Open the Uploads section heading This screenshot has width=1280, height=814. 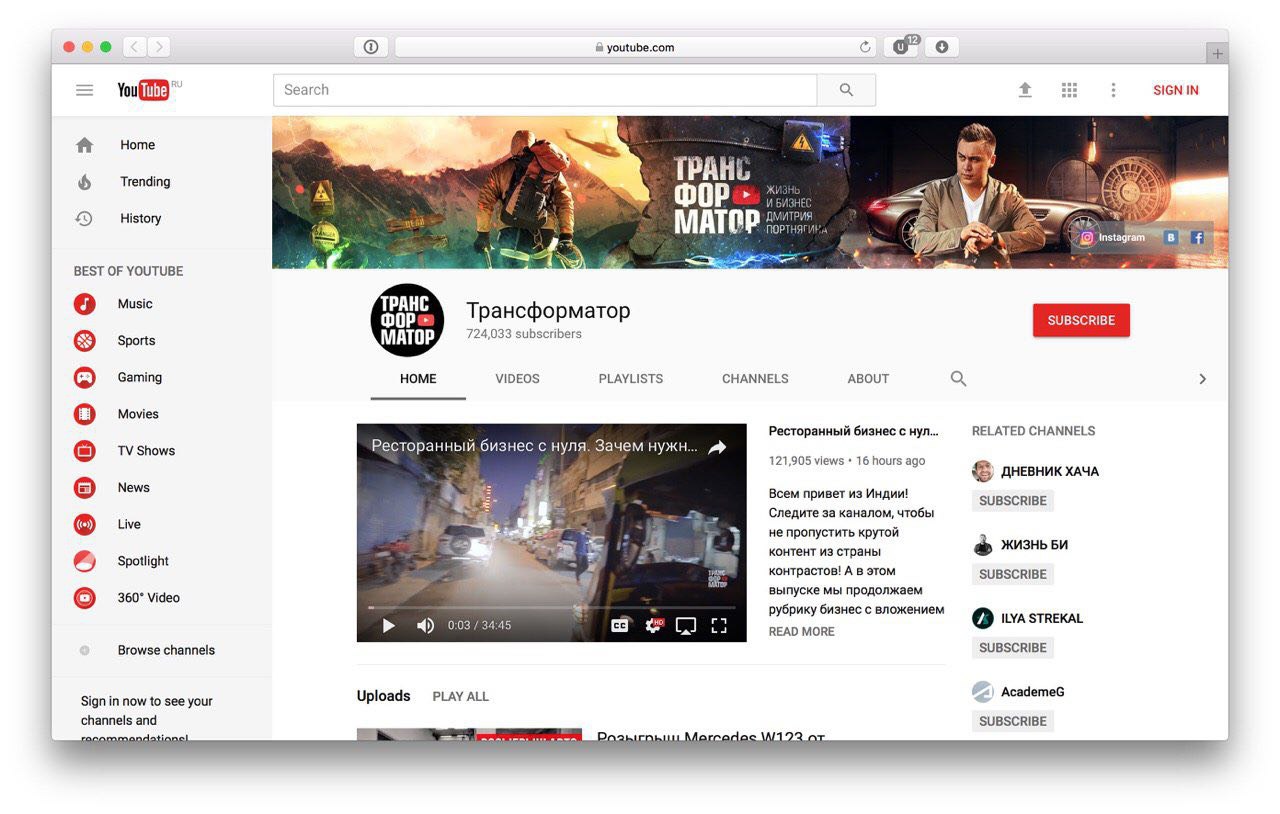pos(383,696)
